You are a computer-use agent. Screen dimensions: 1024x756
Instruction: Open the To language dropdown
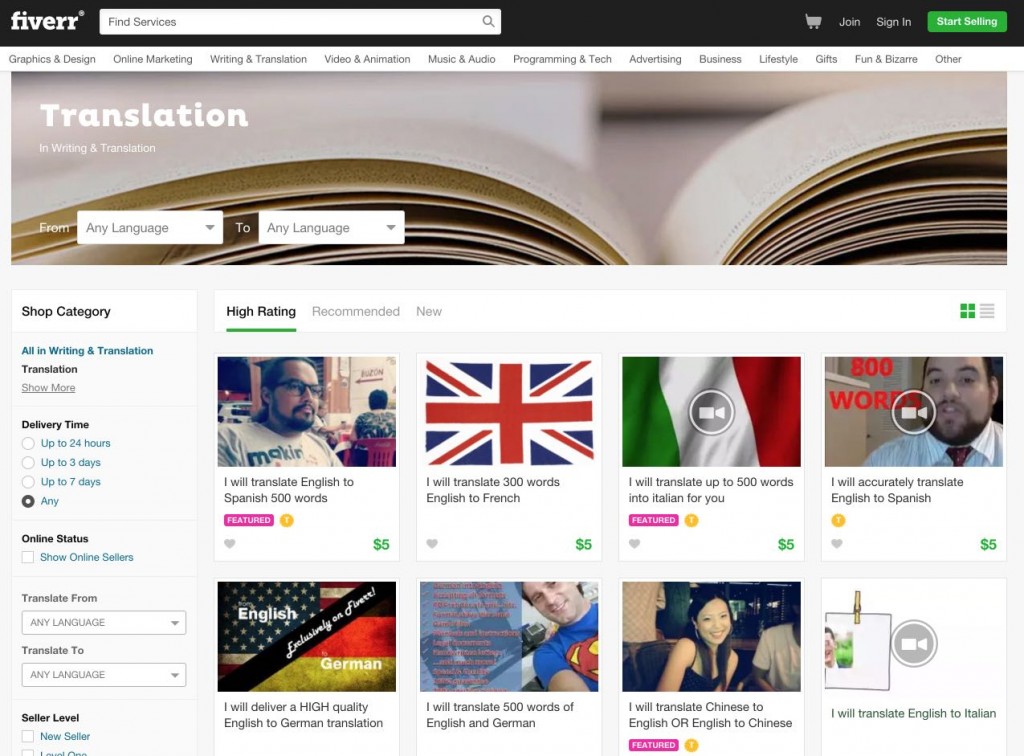332,227
